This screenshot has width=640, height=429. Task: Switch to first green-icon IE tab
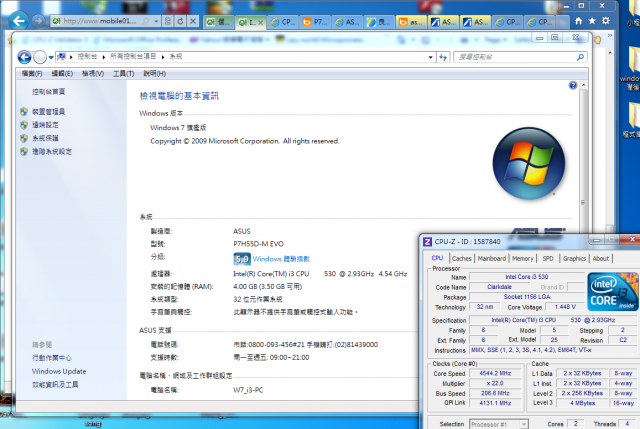pyautogui.click(x=218, y=22)
